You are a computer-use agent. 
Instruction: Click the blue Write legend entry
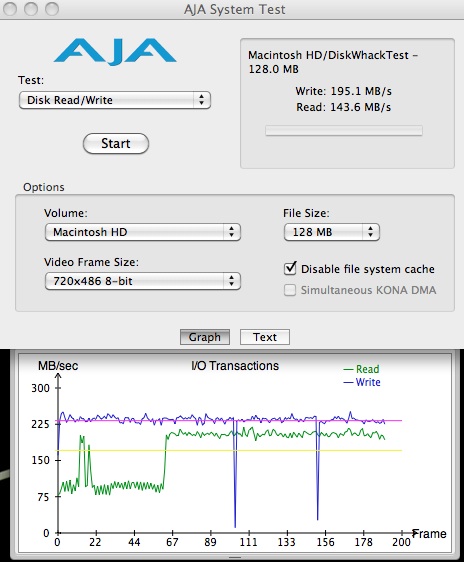[x=362, y=382]
